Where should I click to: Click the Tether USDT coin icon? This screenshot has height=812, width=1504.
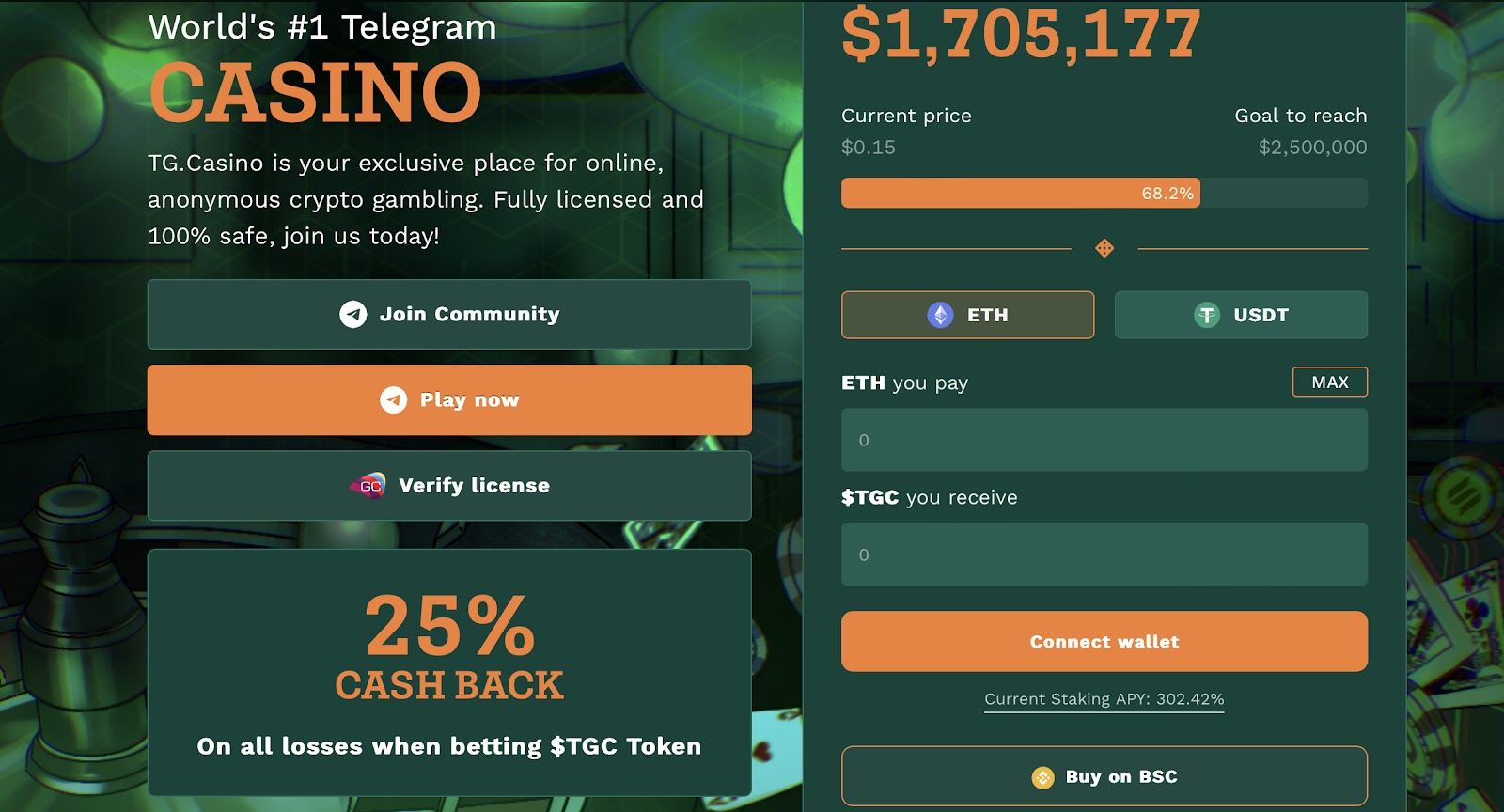(x=1207, y=315)
